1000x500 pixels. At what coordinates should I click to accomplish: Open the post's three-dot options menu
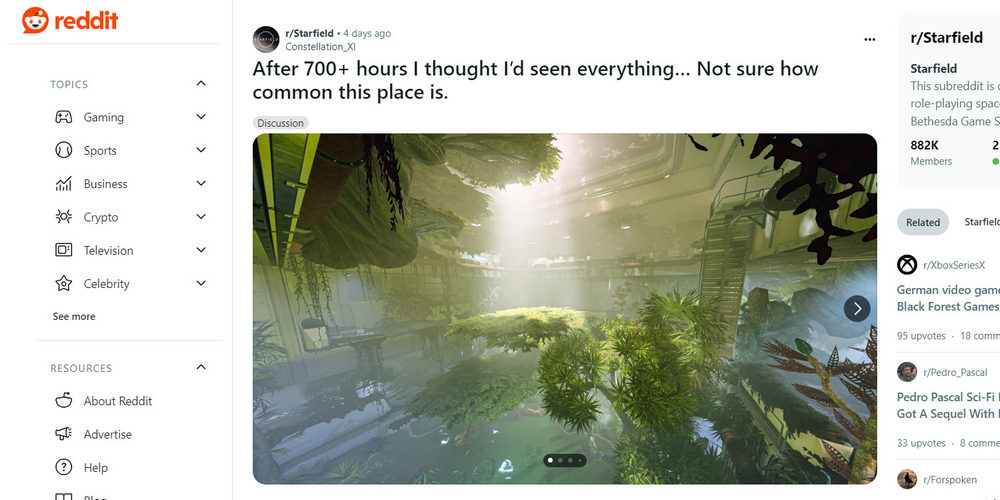pos(869,40)
